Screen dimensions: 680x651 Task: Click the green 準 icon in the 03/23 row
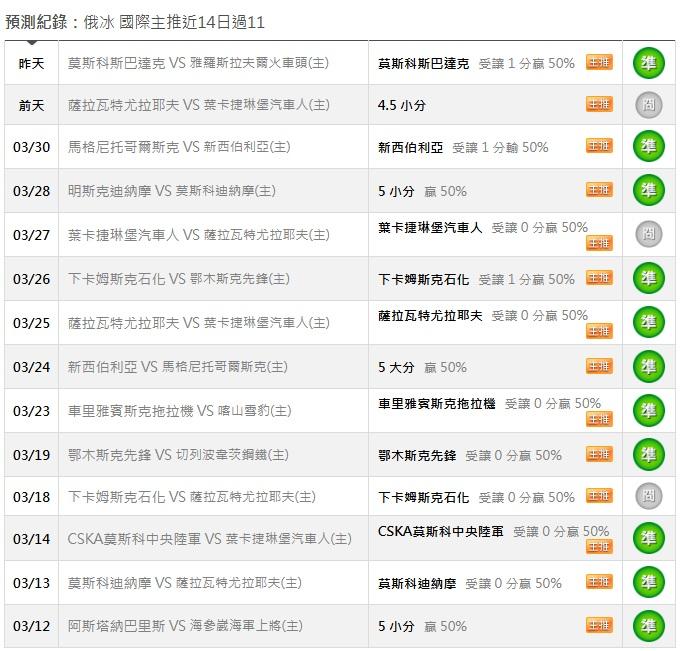648,411
